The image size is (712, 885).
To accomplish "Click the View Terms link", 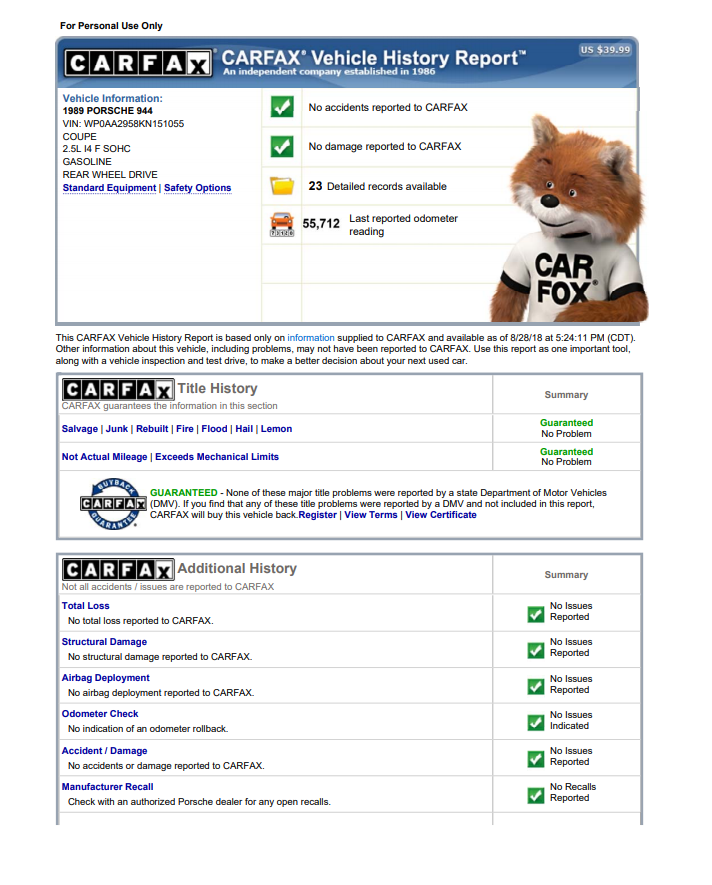I will click(371, 515).
